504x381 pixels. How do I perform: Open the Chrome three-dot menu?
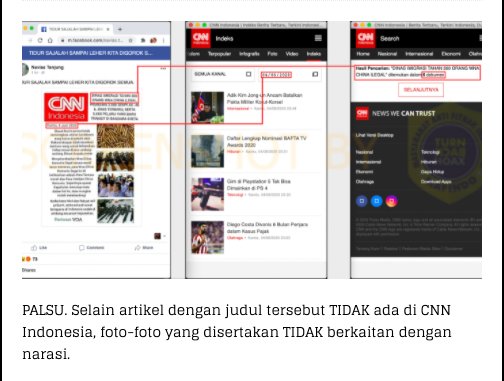(164, 40)
